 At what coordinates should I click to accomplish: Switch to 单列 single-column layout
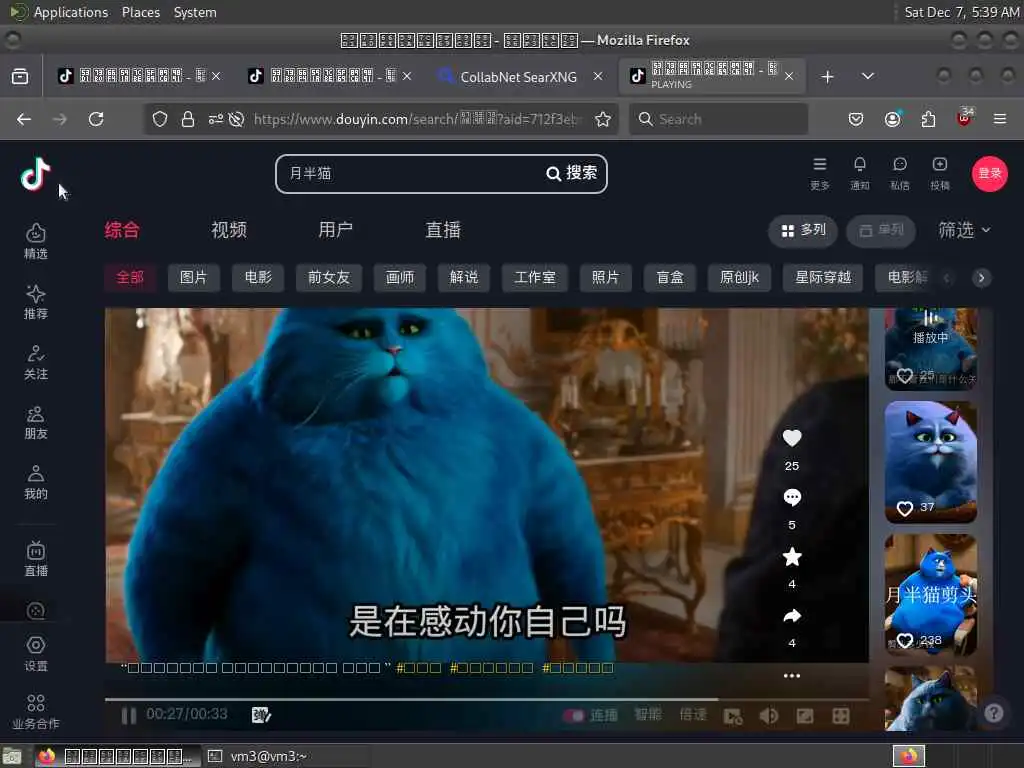pos(881,231)
